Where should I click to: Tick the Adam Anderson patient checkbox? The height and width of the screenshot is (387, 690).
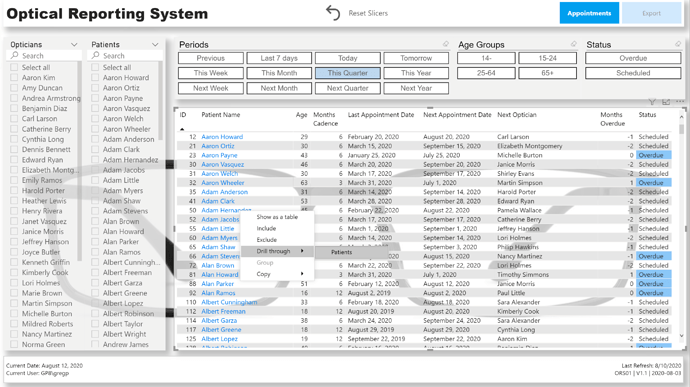95,139
